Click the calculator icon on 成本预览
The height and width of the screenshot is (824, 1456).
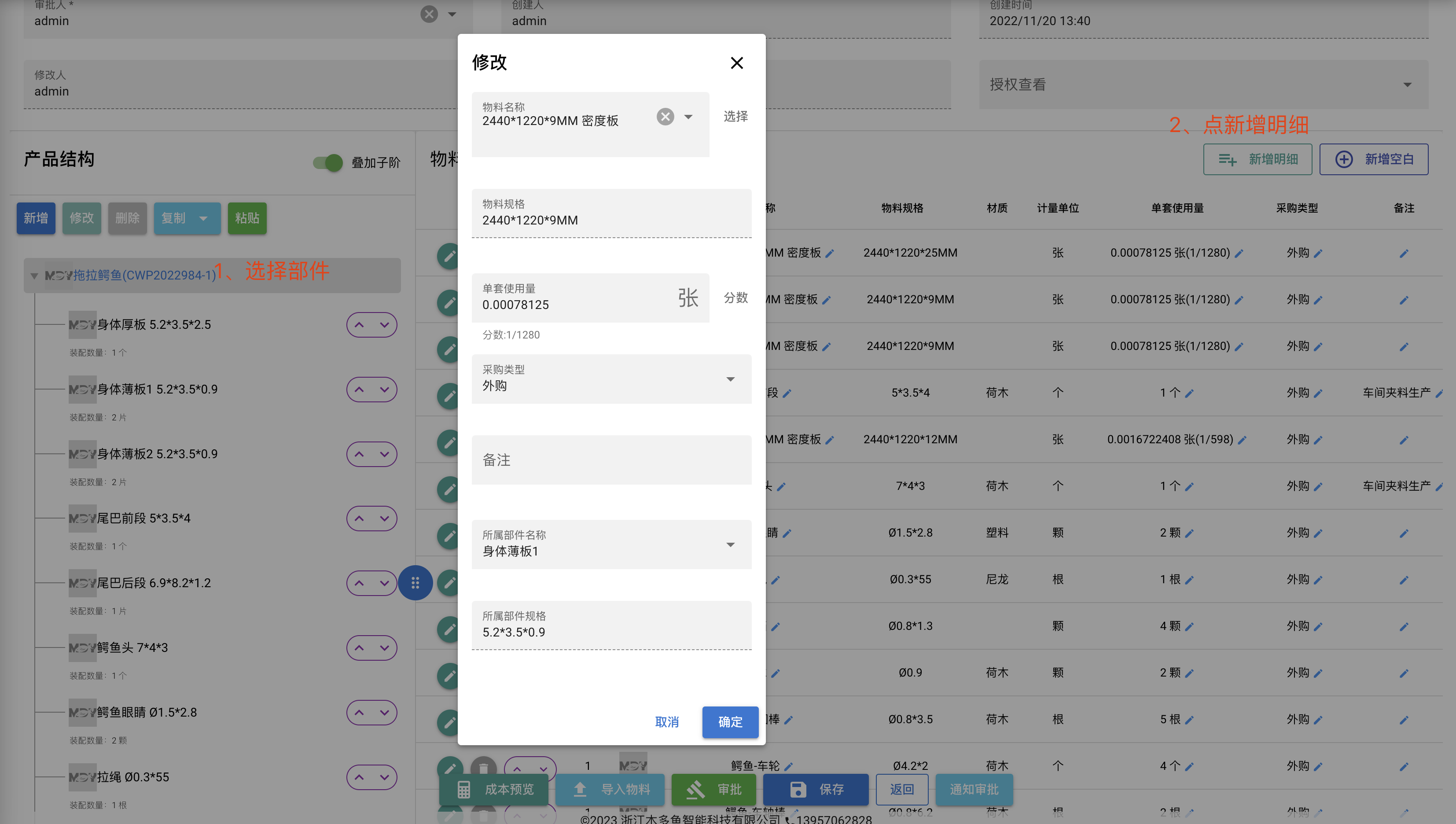pos(463,789)
